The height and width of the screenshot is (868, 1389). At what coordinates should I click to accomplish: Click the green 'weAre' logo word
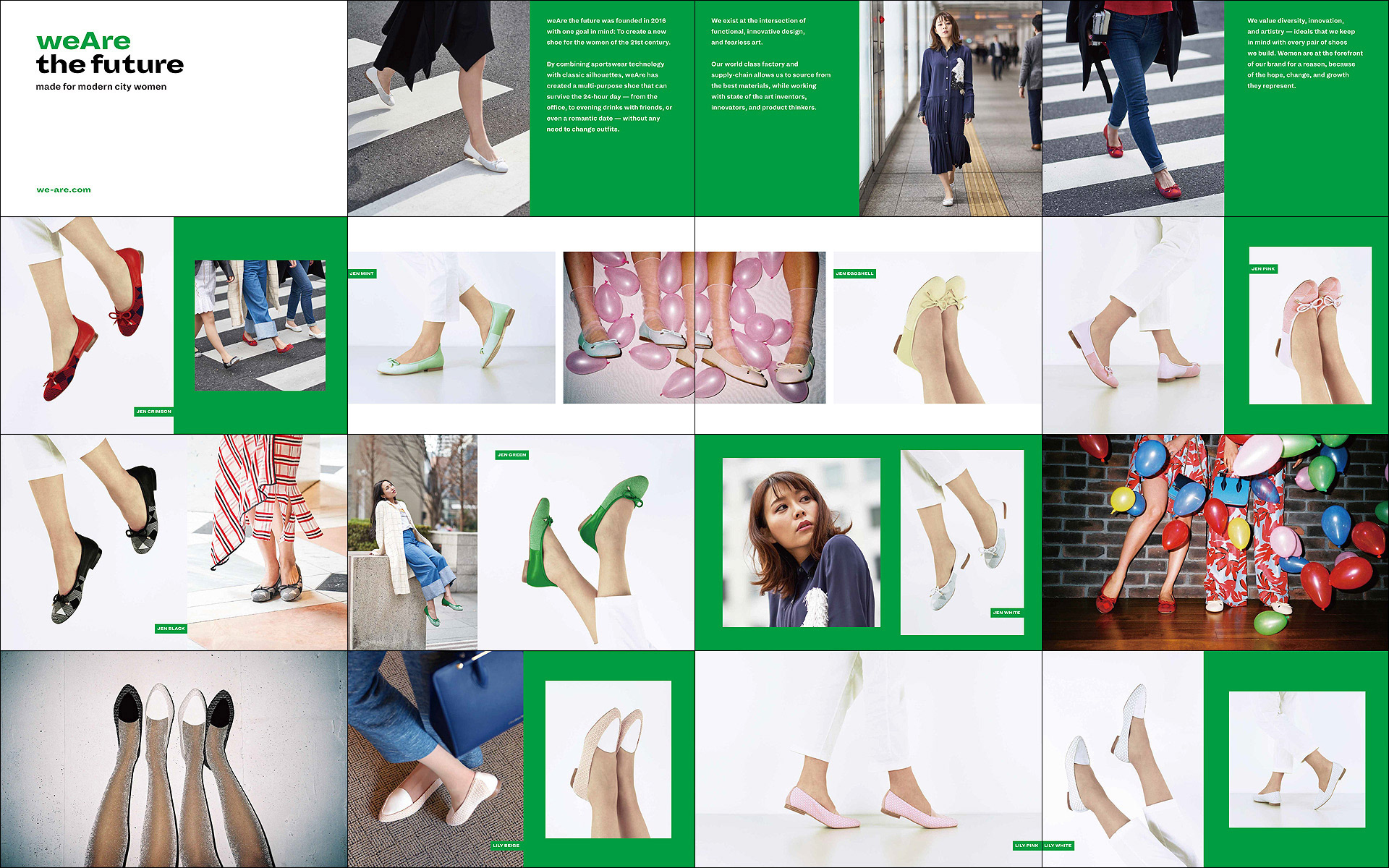[x=83, y=41]
